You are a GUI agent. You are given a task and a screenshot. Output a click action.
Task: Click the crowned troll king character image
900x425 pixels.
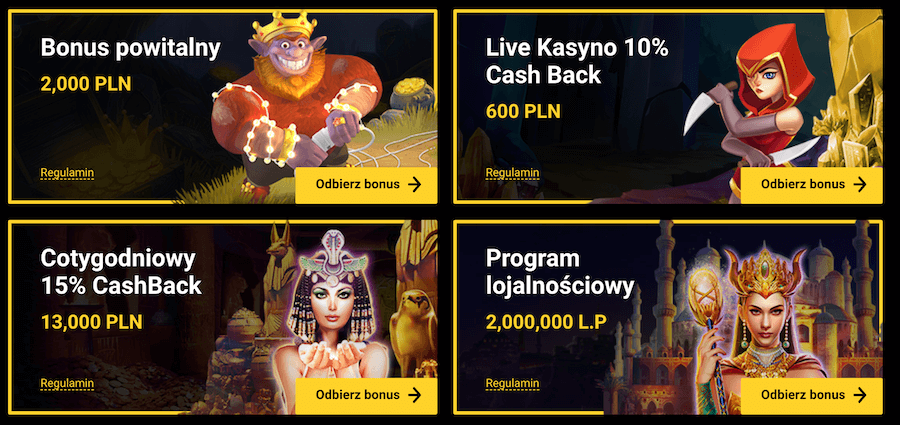pyautogui.click(x=296, y=101)
